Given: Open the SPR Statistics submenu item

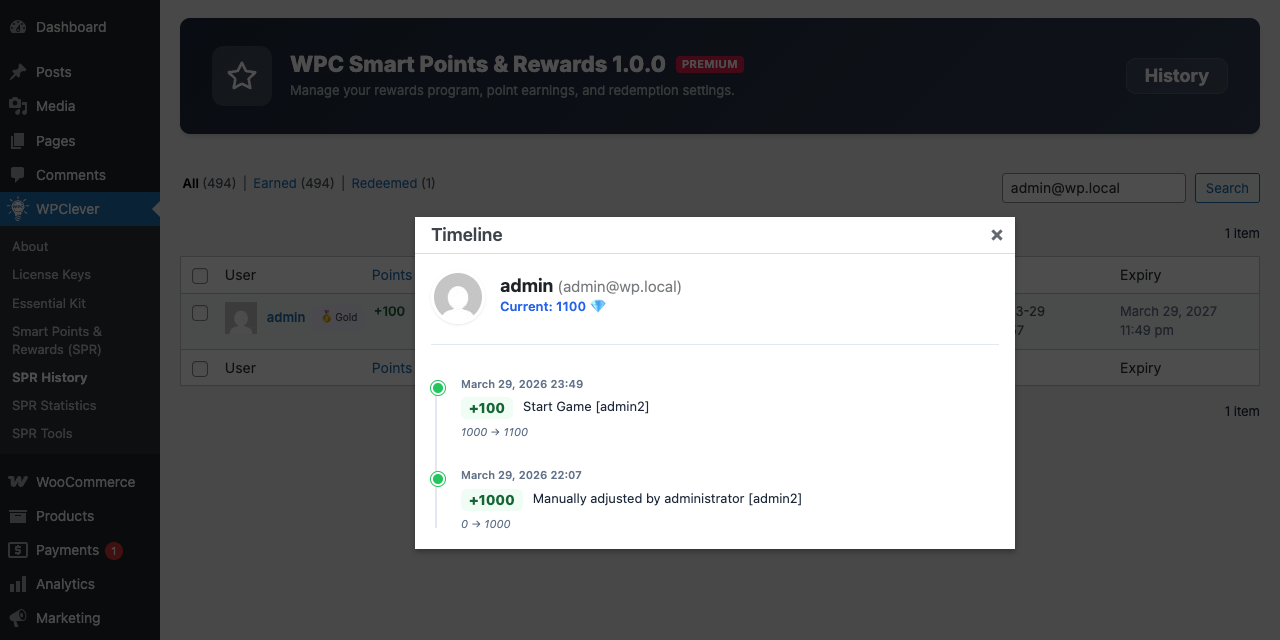Looking at the screenshot, I should pyautogui.click(x=54, y=405).
